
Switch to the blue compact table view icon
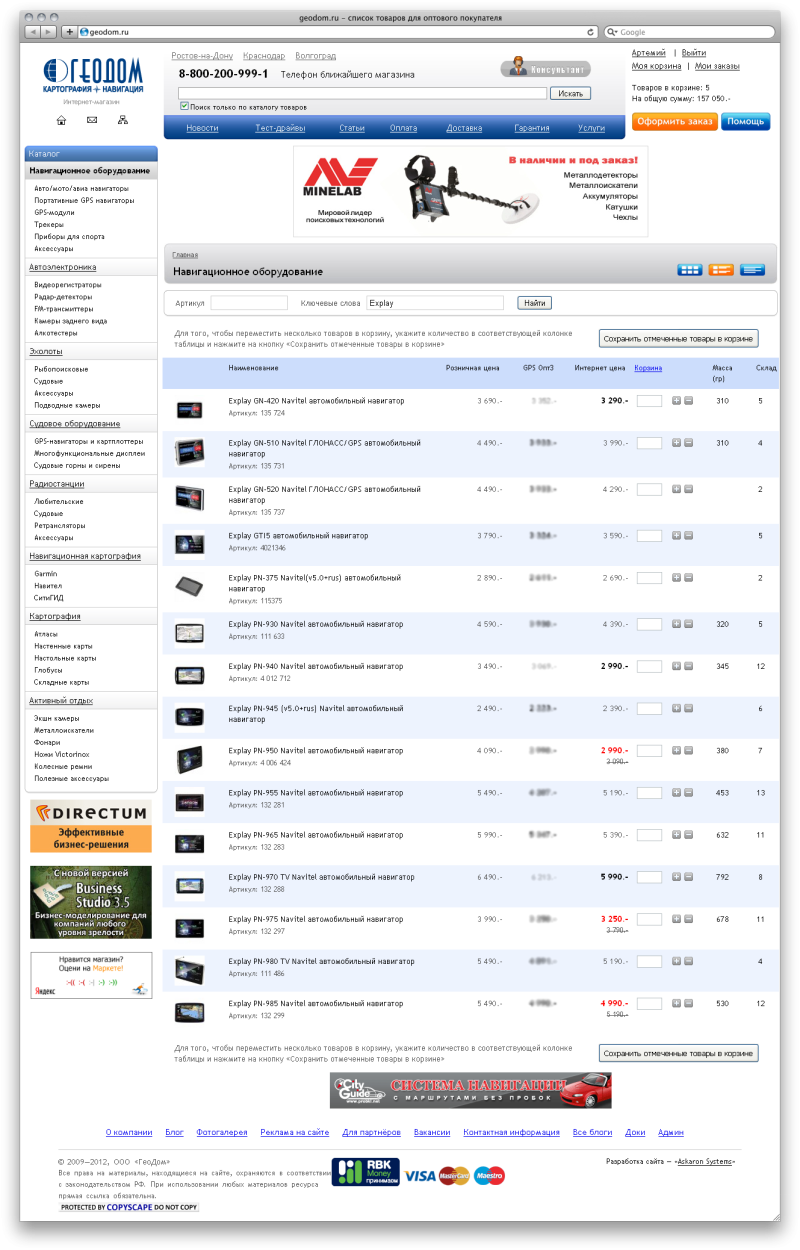point(752,270)
